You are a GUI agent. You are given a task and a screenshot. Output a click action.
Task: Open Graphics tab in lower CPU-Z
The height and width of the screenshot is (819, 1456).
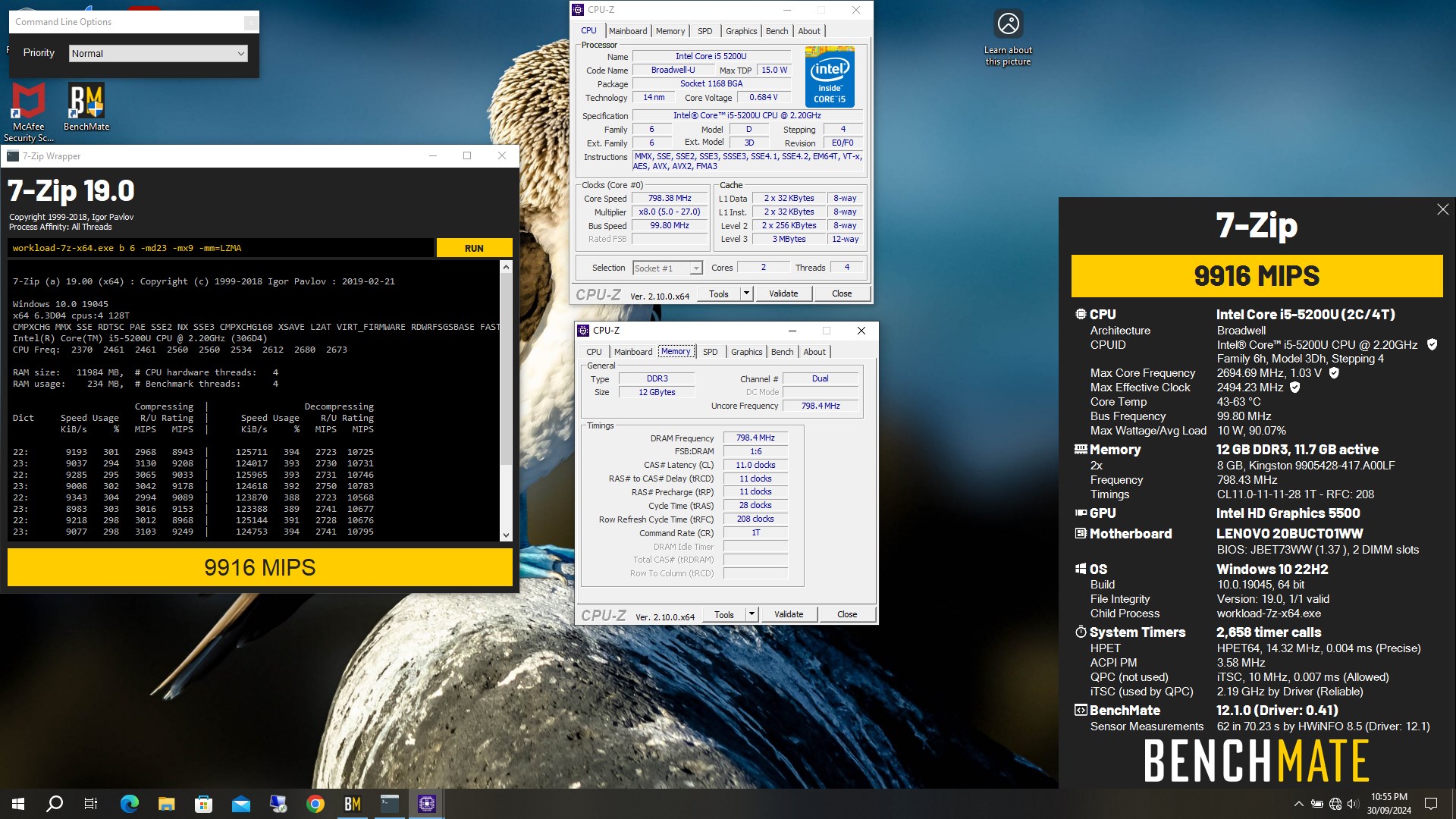pyautogui.click(x=746, y=352)
